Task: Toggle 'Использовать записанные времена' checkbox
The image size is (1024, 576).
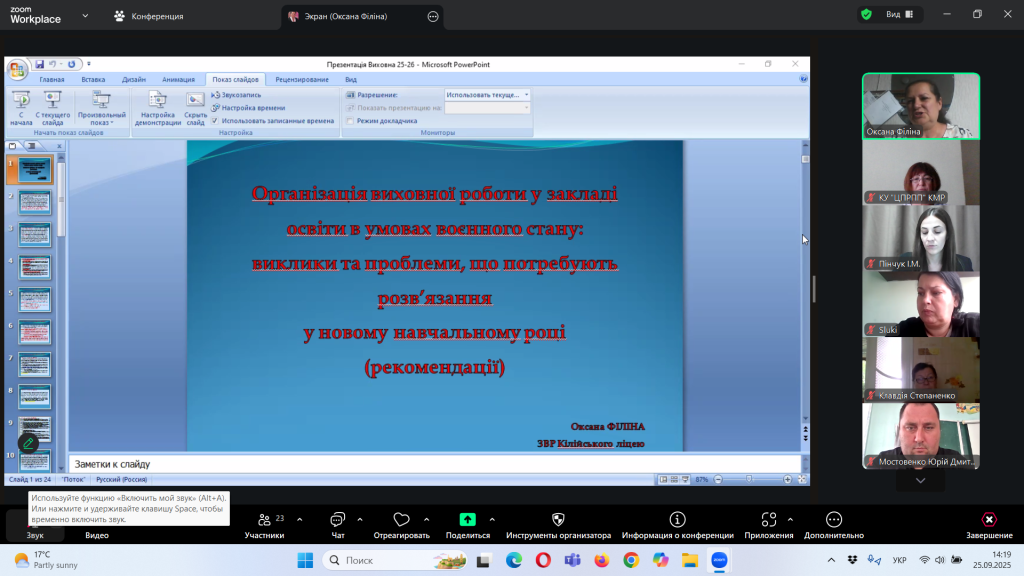Action: pos(214,120)
